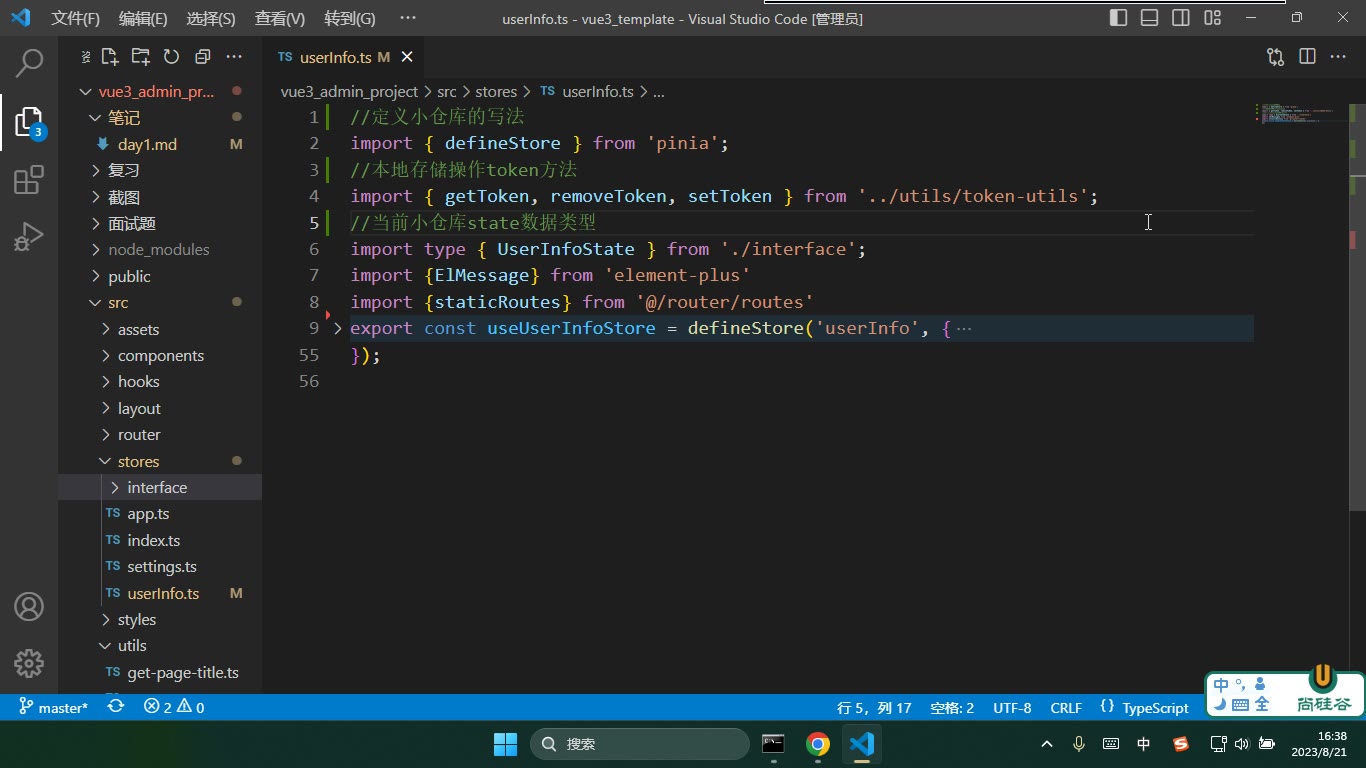Screen dimensions: 1366x768
Task: Open the Search view in activity bar
Action: tap(29, 63)
